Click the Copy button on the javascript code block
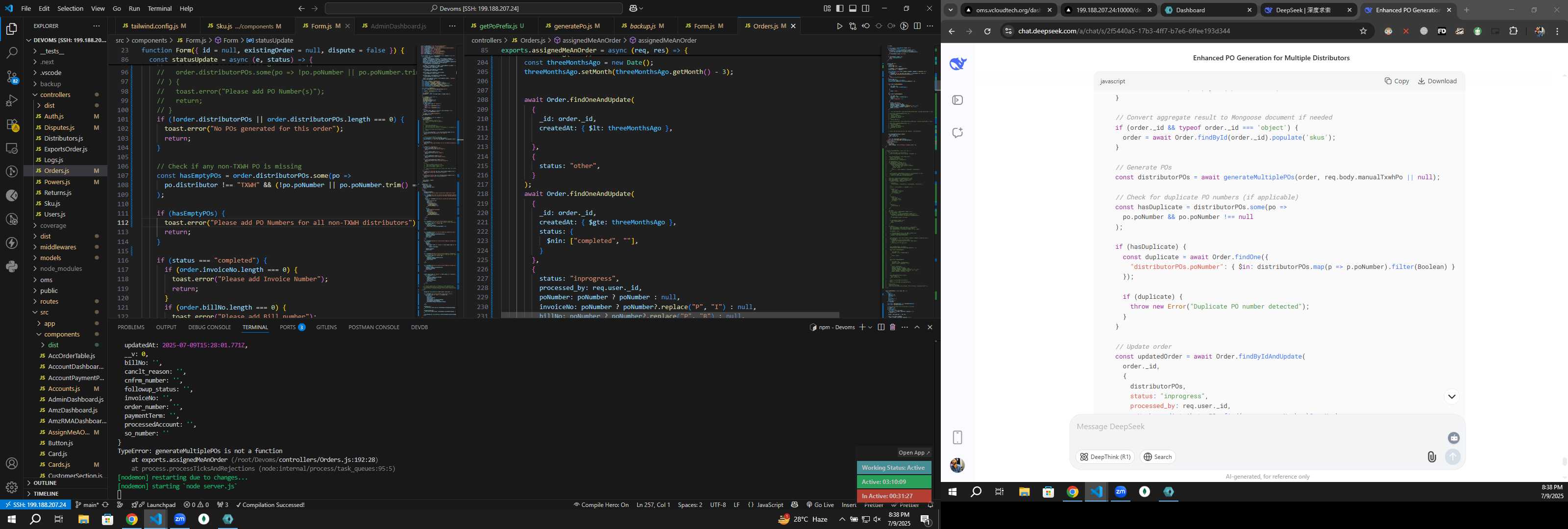The image size is (1568, 529). point(1397,81)
